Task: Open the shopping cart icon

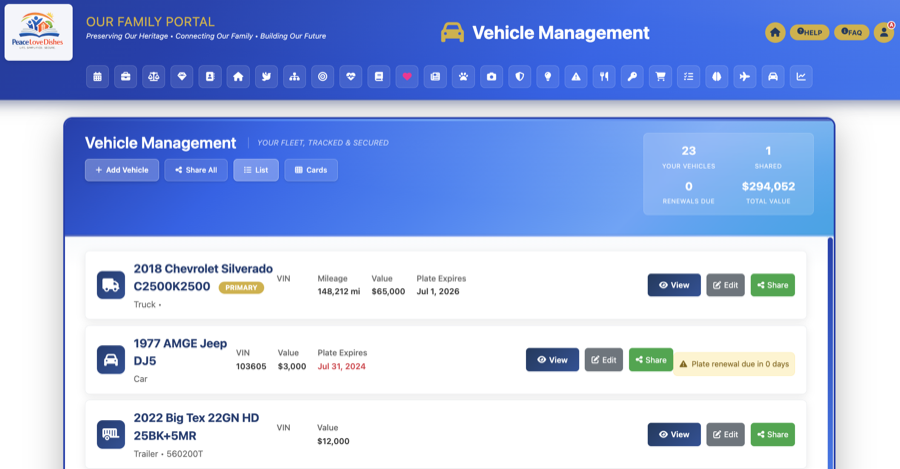Action: point(660,76)
